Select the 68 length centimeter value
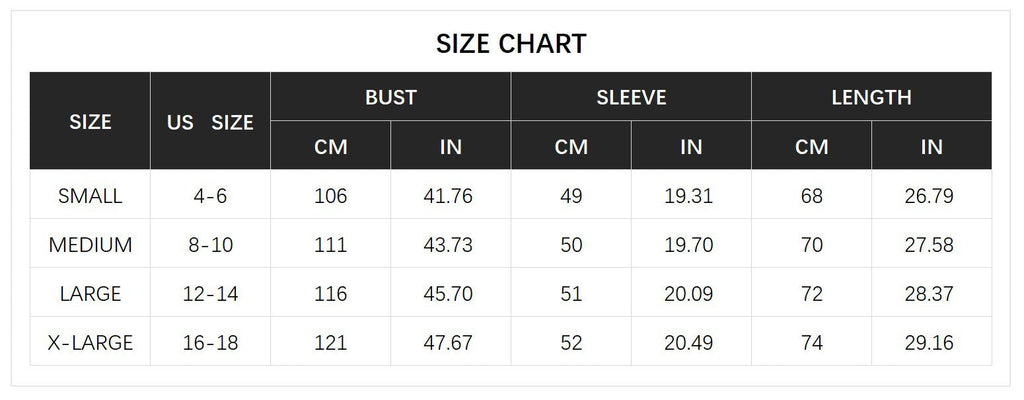Image resolution: width=1024 pixels, height=400 pixels. pyautogui.click(x=811, y=196)
